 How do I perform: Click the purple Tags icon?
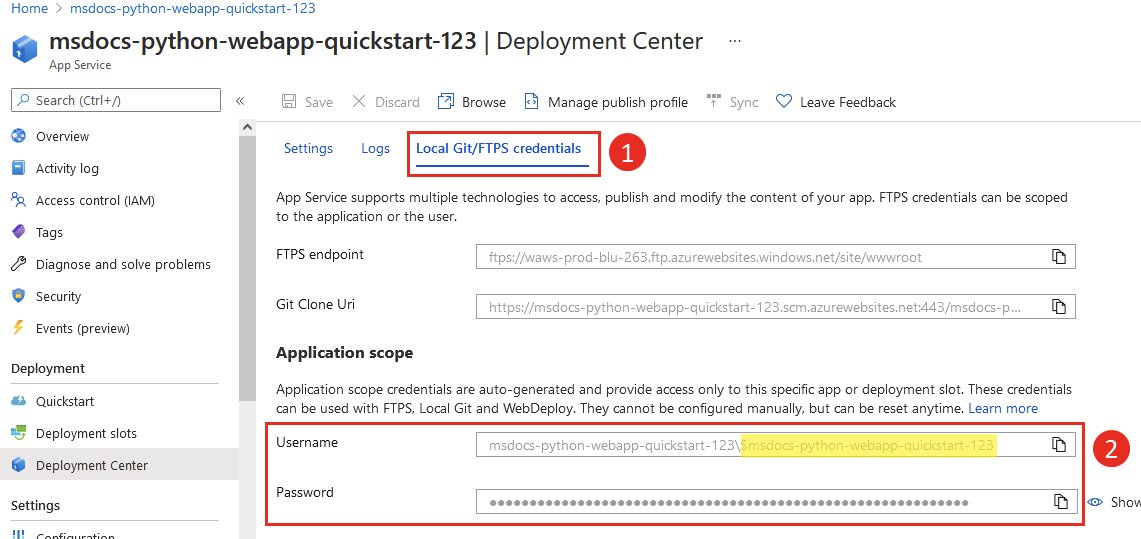pos(19,232)
